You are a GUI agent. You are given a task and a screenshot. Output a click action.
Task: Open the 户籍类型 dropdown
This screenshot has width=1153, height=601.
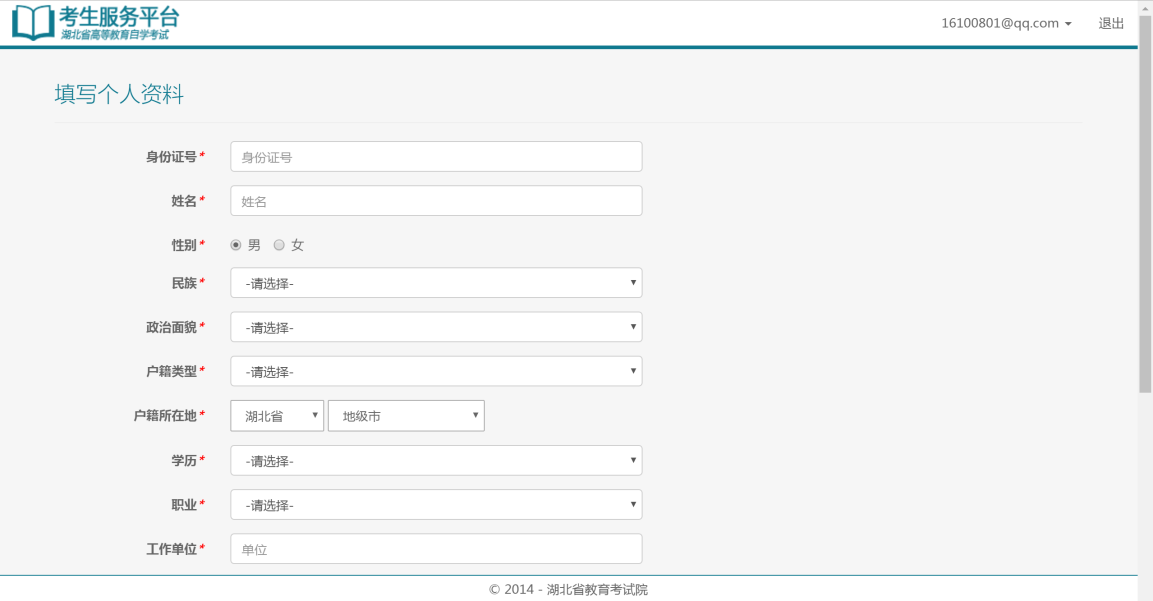pos(436,372)
